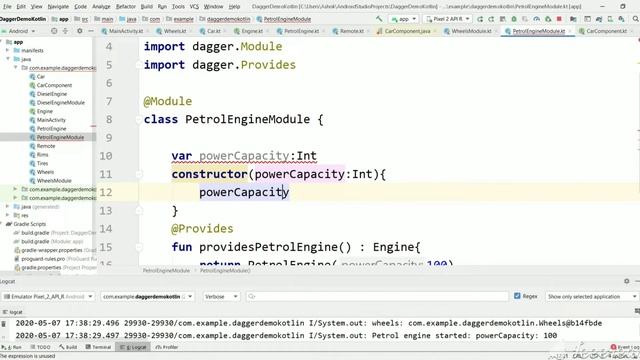
Task: Select DieselEngineModule in project tree
Action: [61, 102]
